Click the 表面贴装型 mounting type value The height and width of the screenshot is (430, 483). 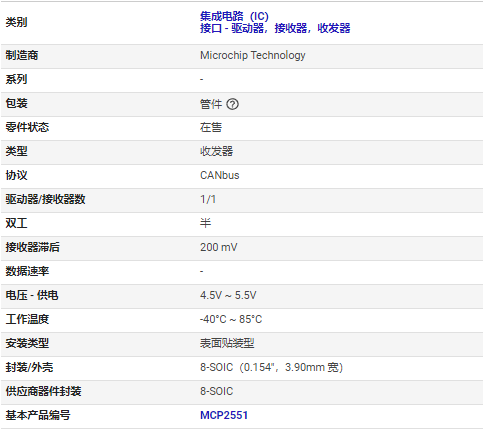pos(227,343)
